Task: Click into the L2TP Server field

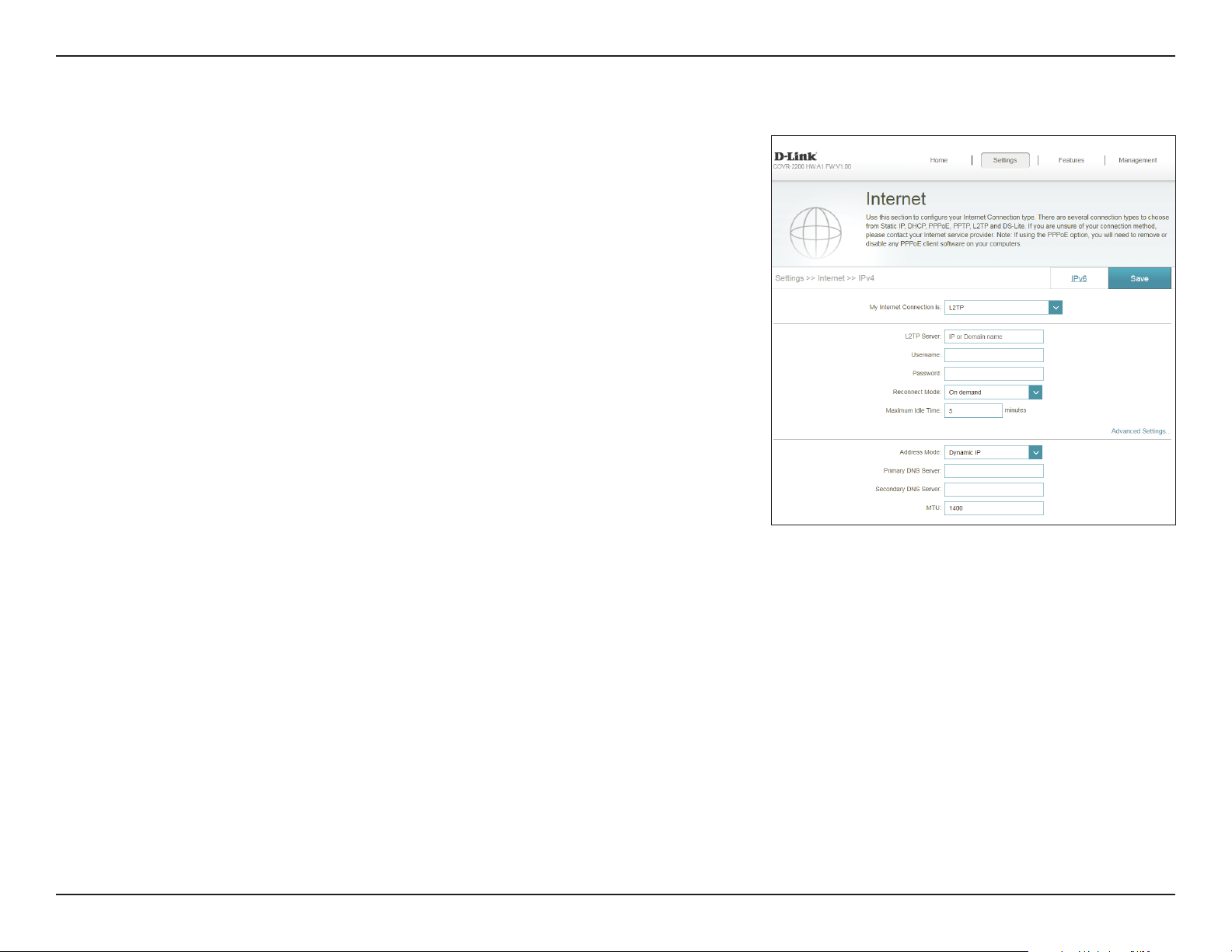Action: click(x=993, y=337)
